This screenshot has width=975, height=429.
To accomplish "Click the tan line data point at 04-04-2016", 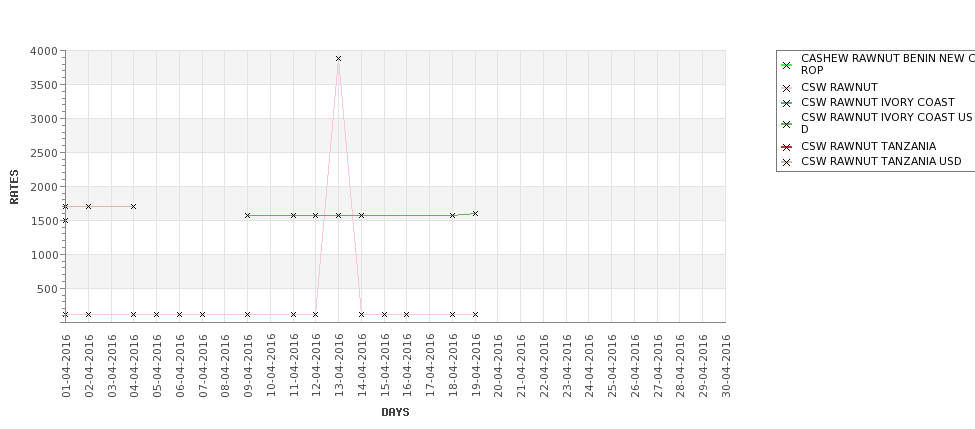I will (x=133, y=206).
